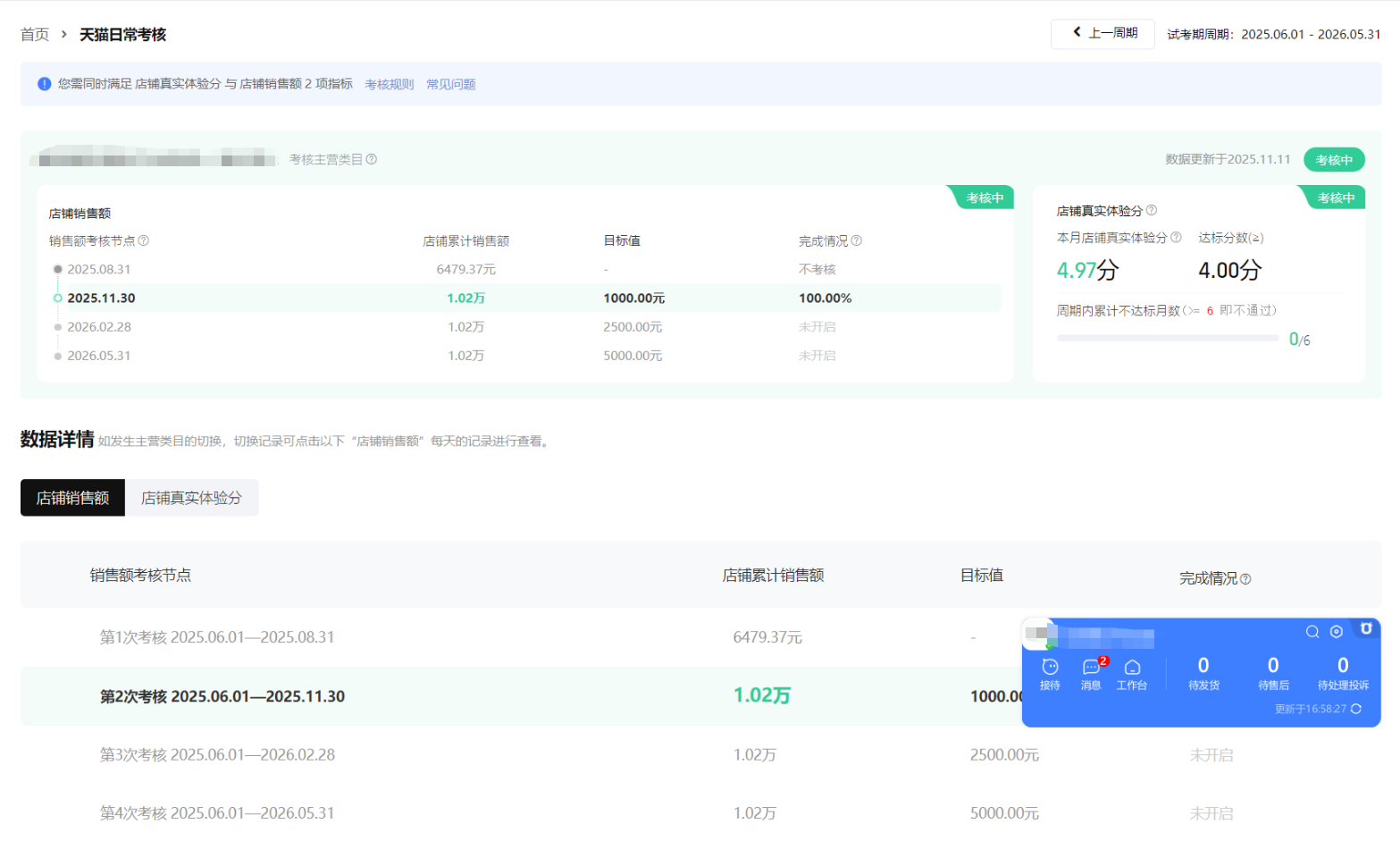
Task: Click the help icon by 完成情况 in lower table
Action: click(x=1245, y=579)
